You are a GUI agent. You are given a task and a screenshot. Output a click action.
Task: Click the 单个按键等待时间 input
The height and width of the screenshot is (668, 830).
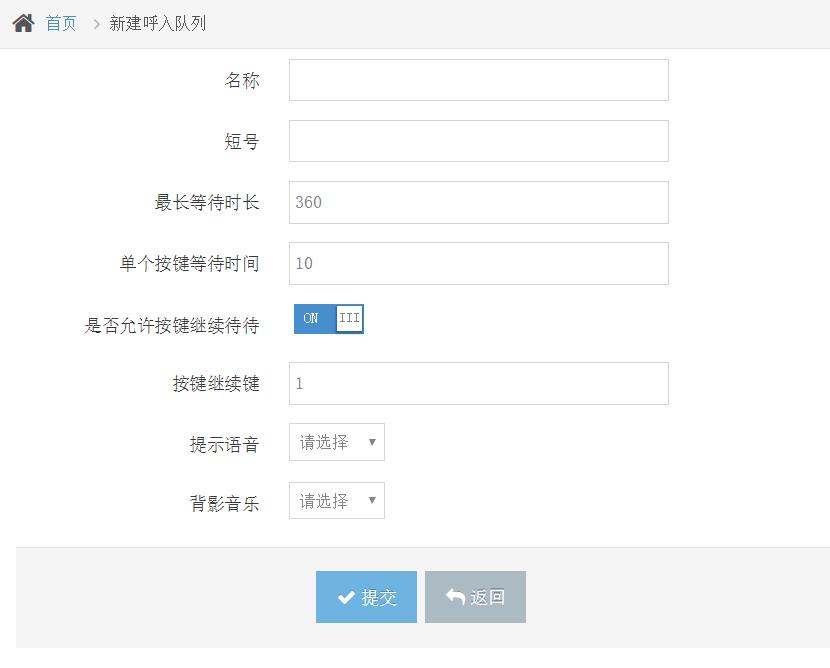tap(478, 263)
